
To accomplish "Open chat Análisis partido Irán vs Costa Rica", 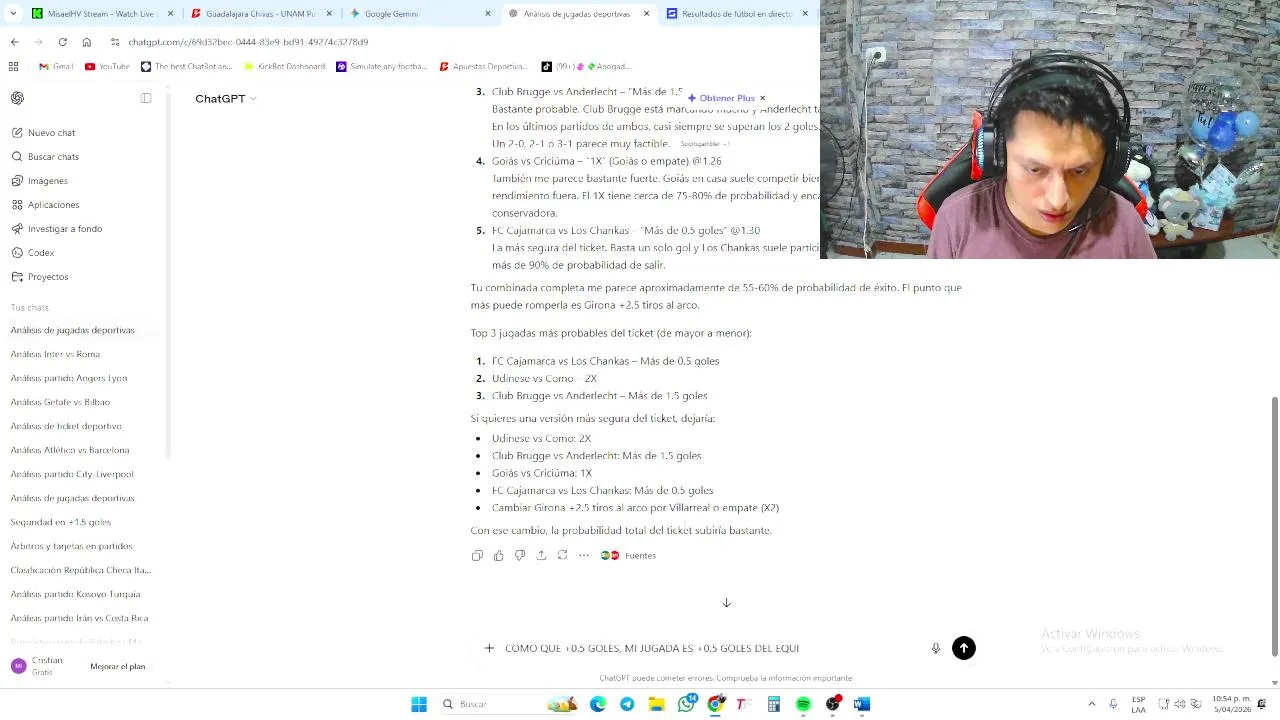I will (79, 618).
